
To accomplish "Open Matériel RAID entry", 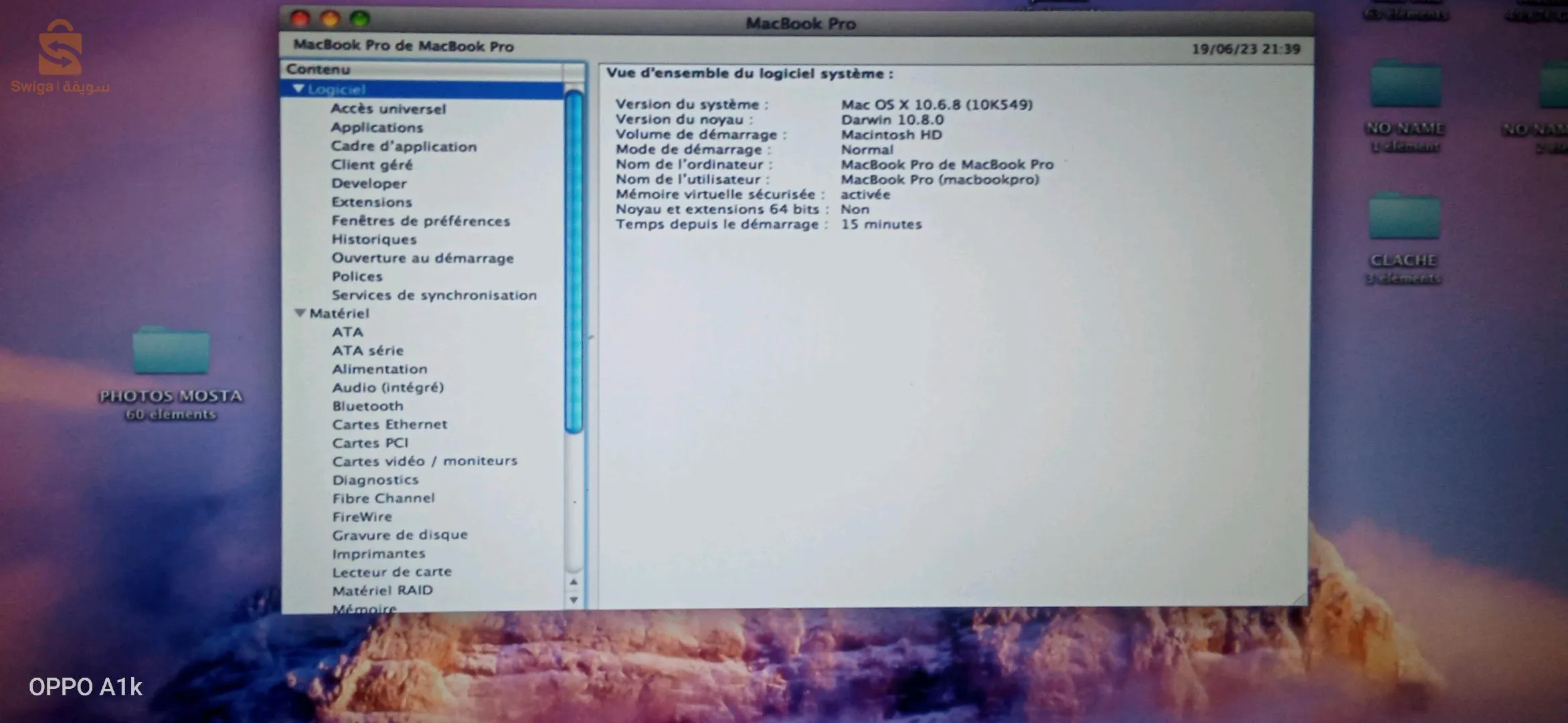I will [x=382, y=590].
